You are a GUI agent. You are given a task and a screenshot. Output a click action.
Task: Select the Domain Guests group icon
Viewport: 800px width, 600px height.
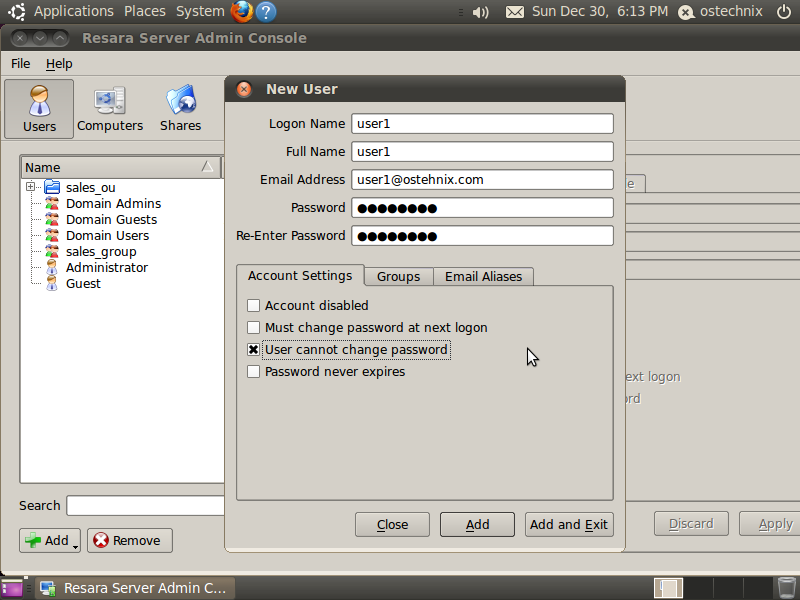click(x=52, y=219)
